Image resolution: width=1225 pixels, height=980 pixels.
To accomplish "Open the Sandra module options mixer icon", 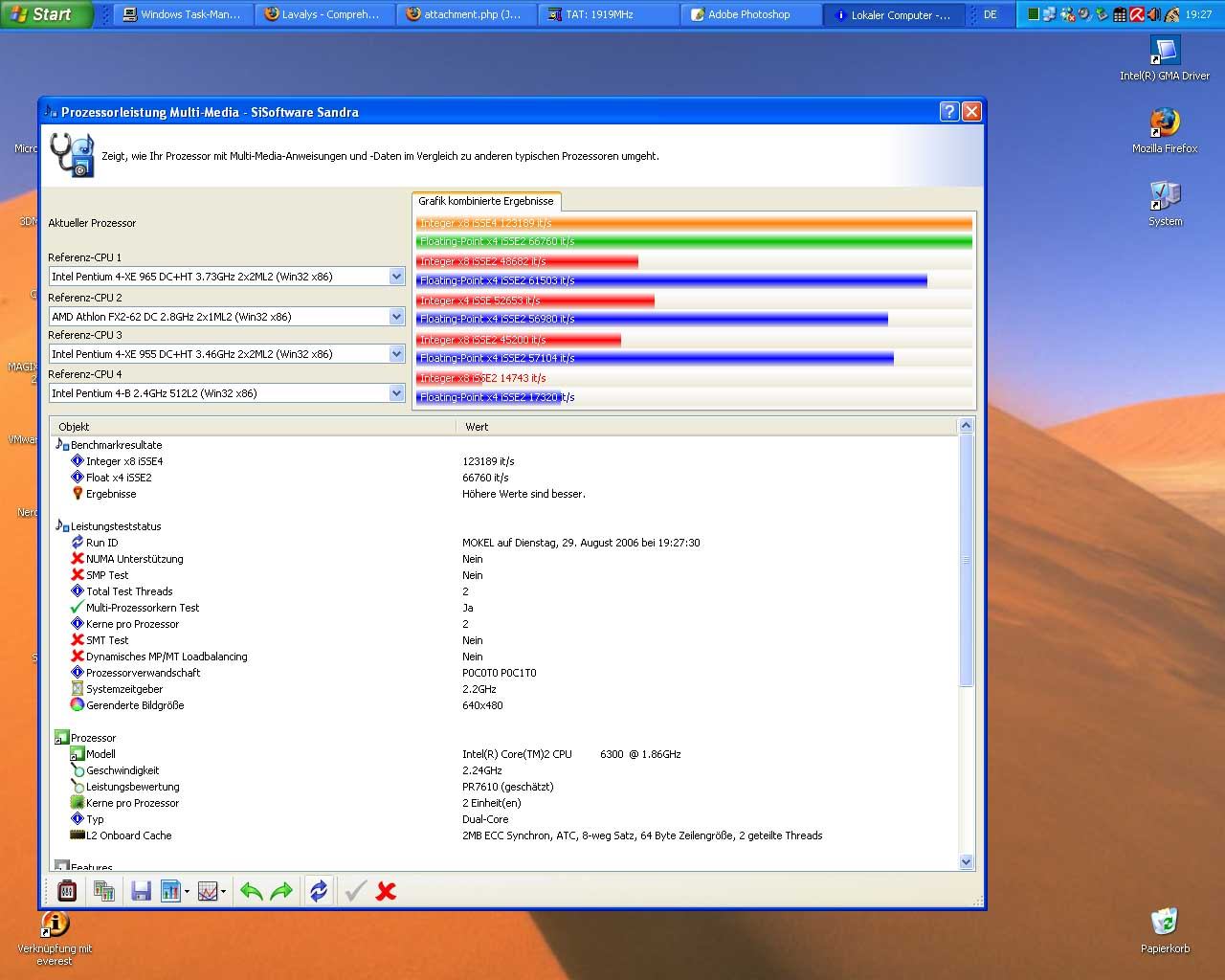I will click(67, 891).
